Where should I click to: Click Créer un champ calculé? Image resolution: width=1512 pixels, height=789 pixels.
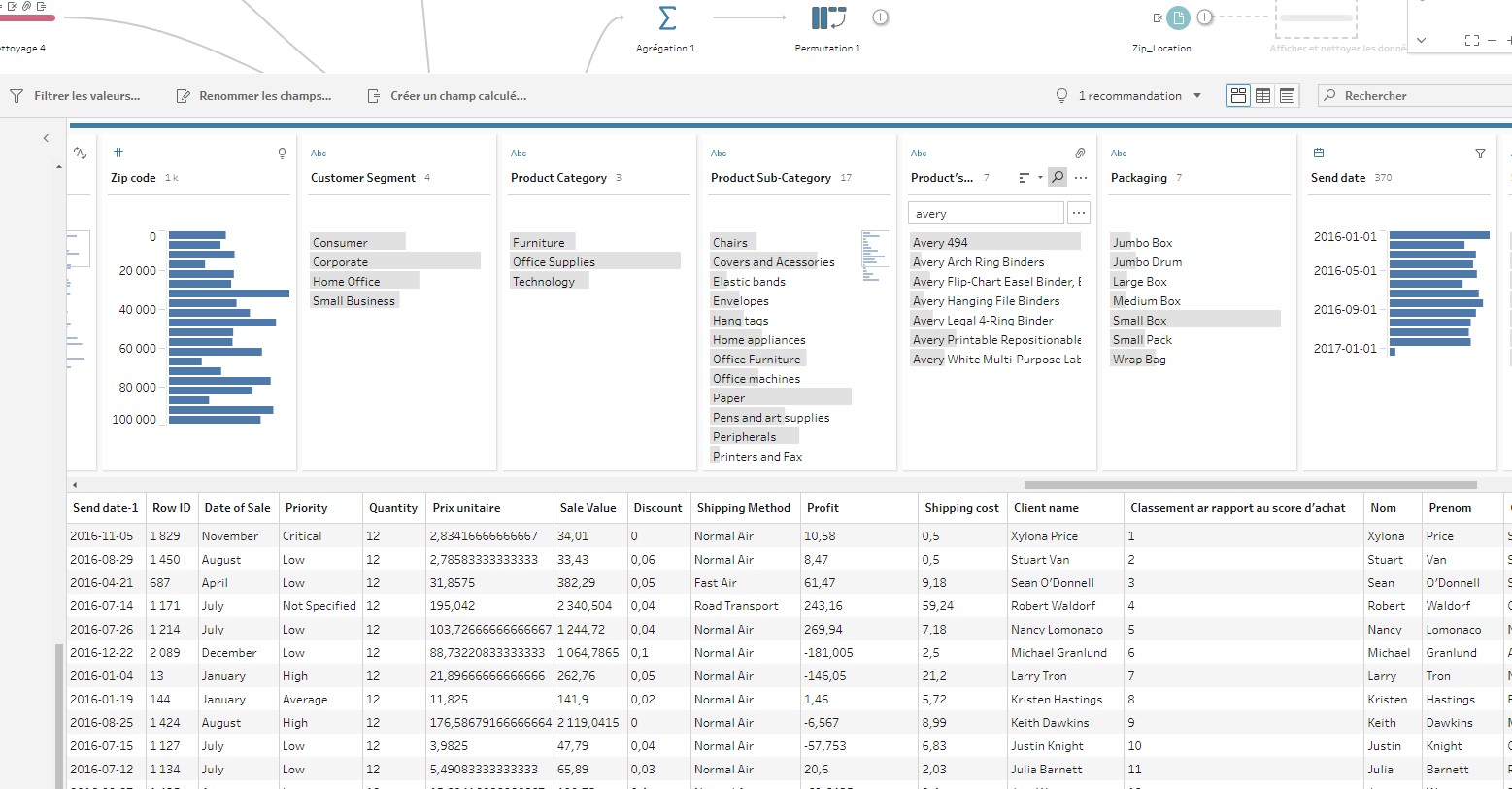[447, 96]
